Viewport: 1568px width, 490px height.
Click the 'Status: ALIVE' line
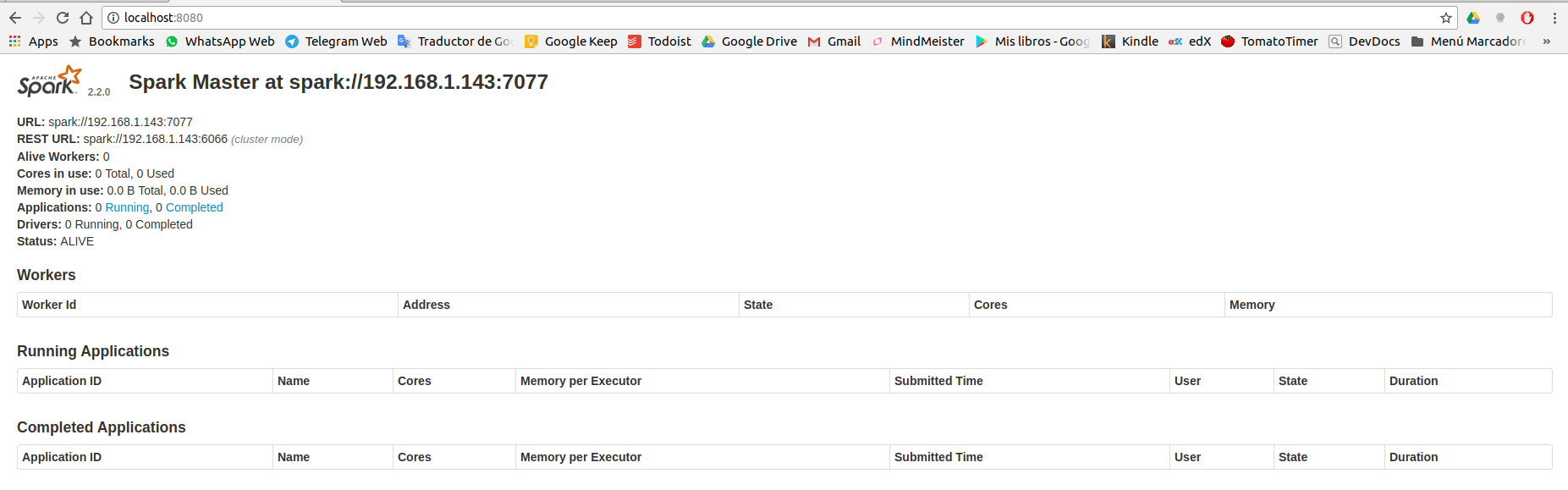tap(56, 241)
